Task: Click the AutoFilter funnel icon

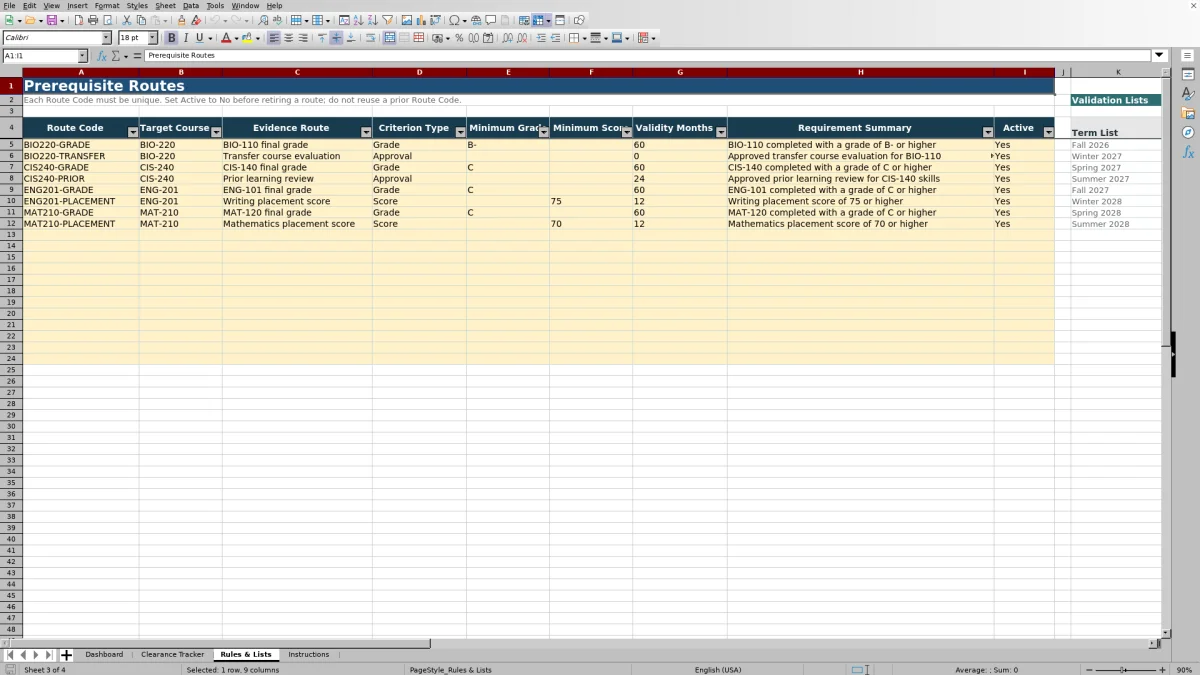Action: pos(387,20)
